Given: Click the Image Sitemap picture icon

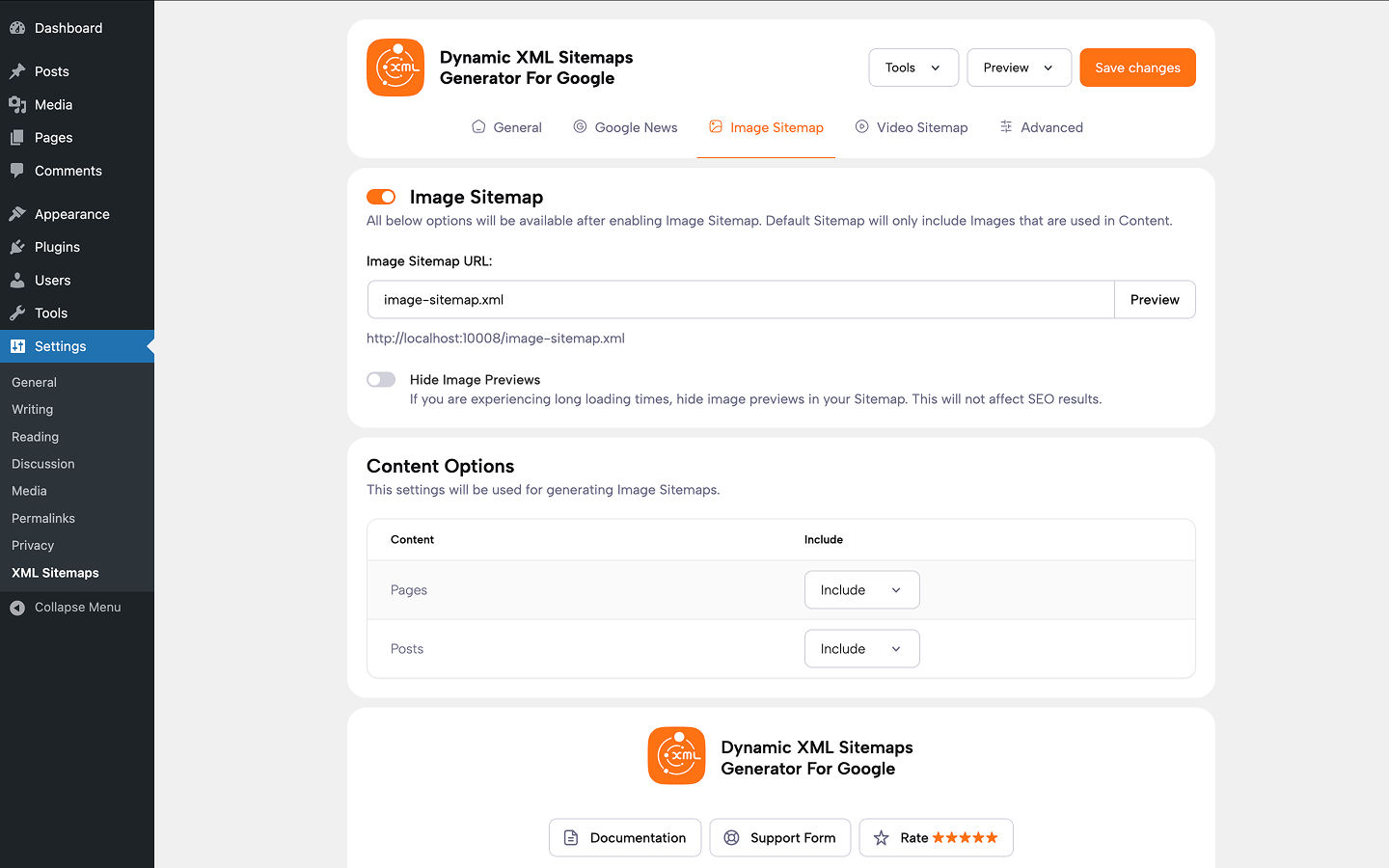Looking at the screenshot, I should (716, 126).
